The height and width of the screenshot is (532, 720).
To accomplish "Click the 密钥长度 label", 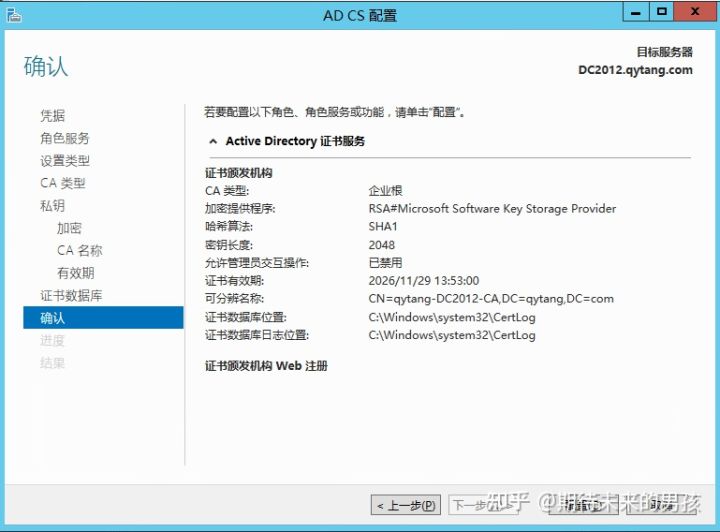I will point(229,245).
